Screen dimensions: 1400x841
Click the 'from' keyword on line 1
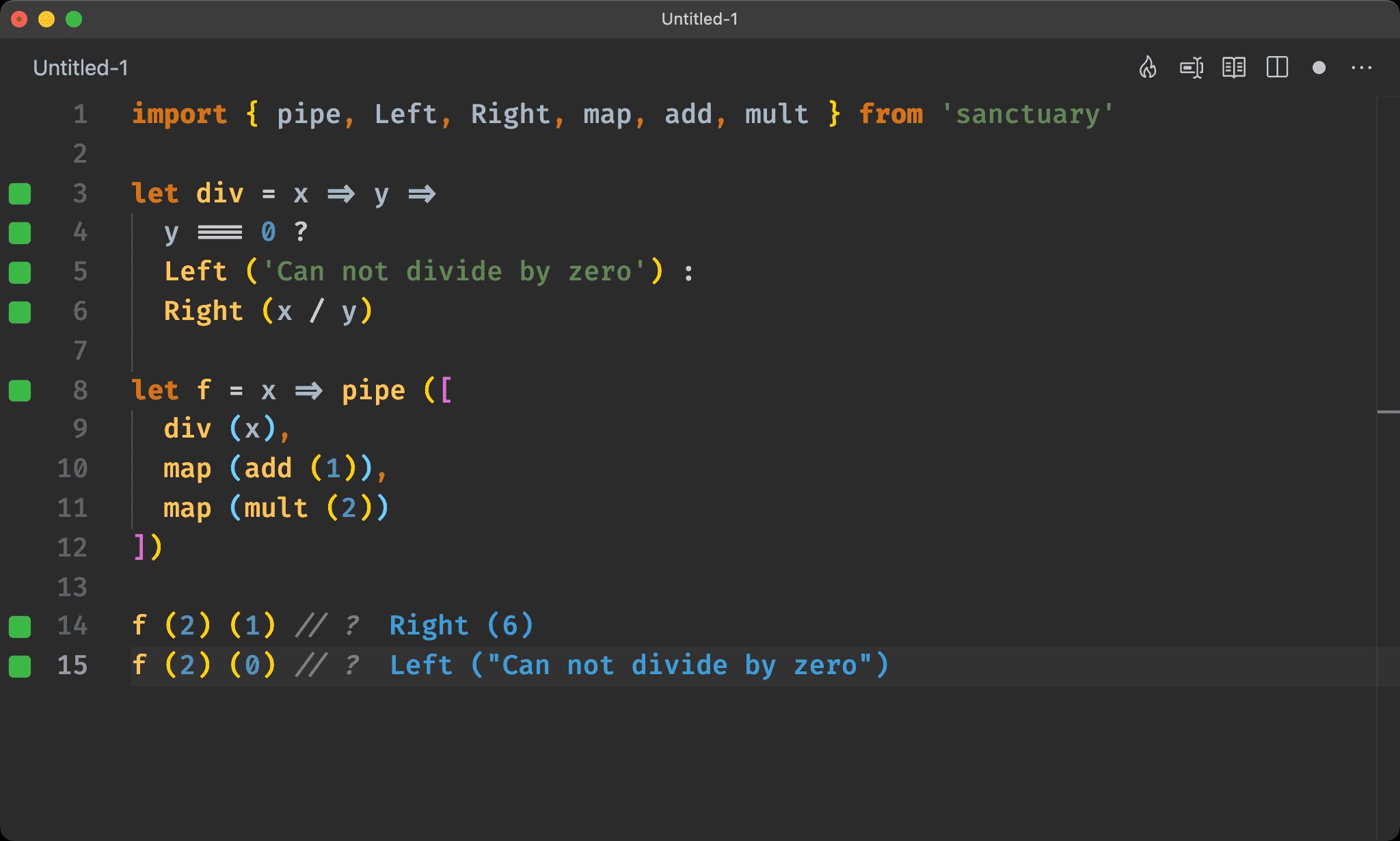pyautogui.click(x=891, y=114)
